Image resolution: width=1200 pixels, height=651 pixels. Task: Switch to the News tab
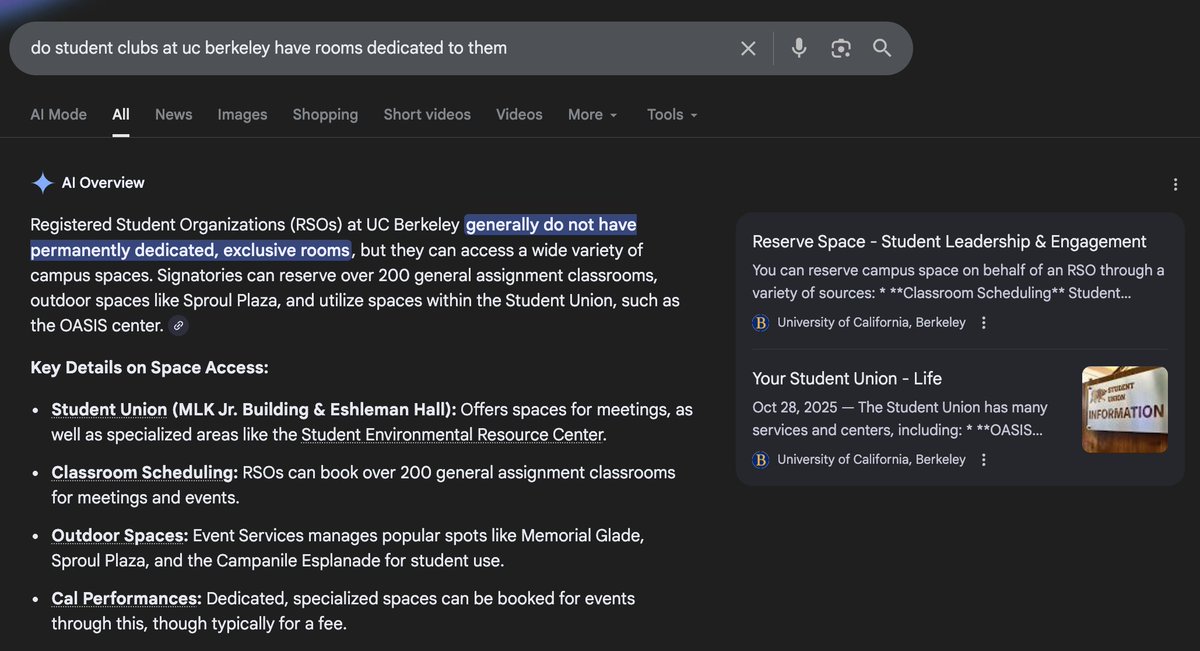(174, 115)
